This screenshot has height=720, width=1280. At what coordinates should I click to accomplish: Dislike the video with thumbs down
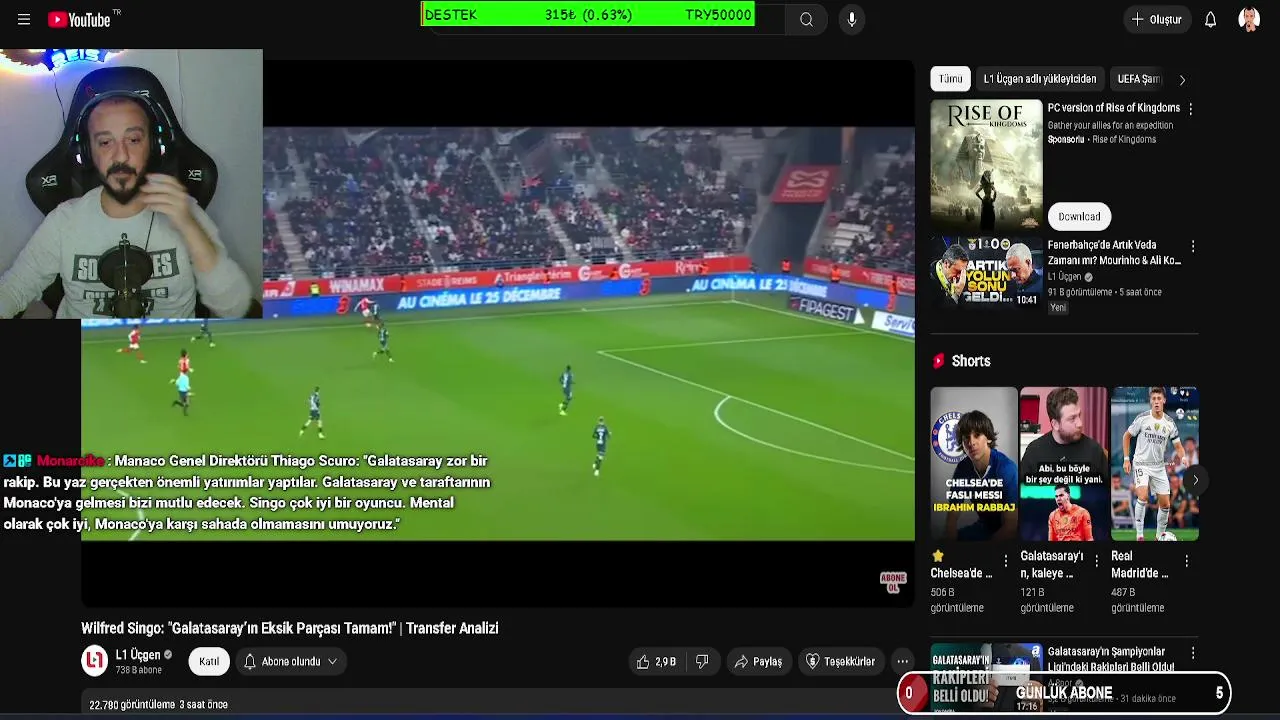coord(702,661)
